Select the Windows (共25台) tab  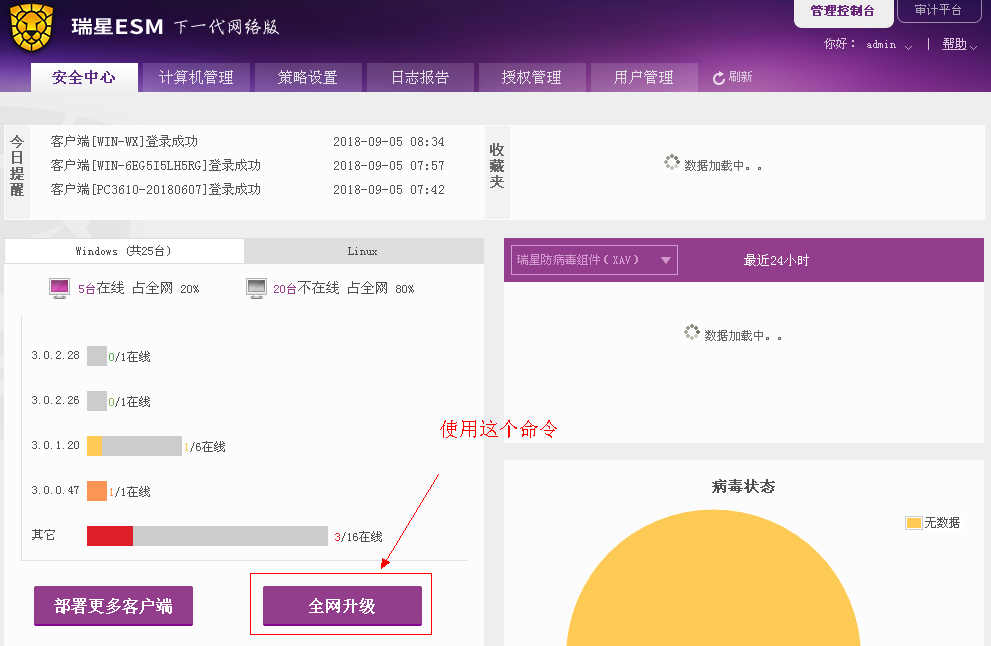tap(124, 251)
